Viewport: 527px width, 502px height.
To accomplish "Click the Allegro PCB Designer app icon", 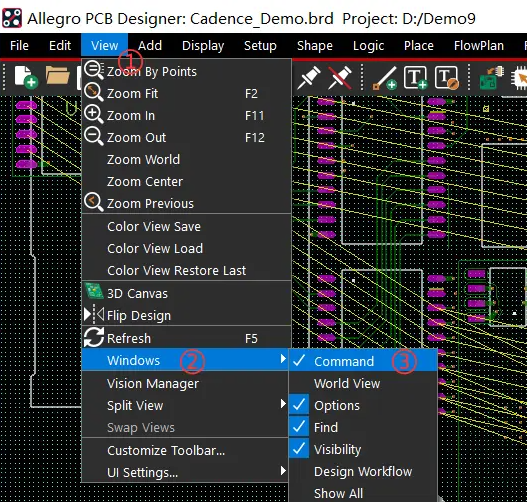I will click(x=12, y=18).
